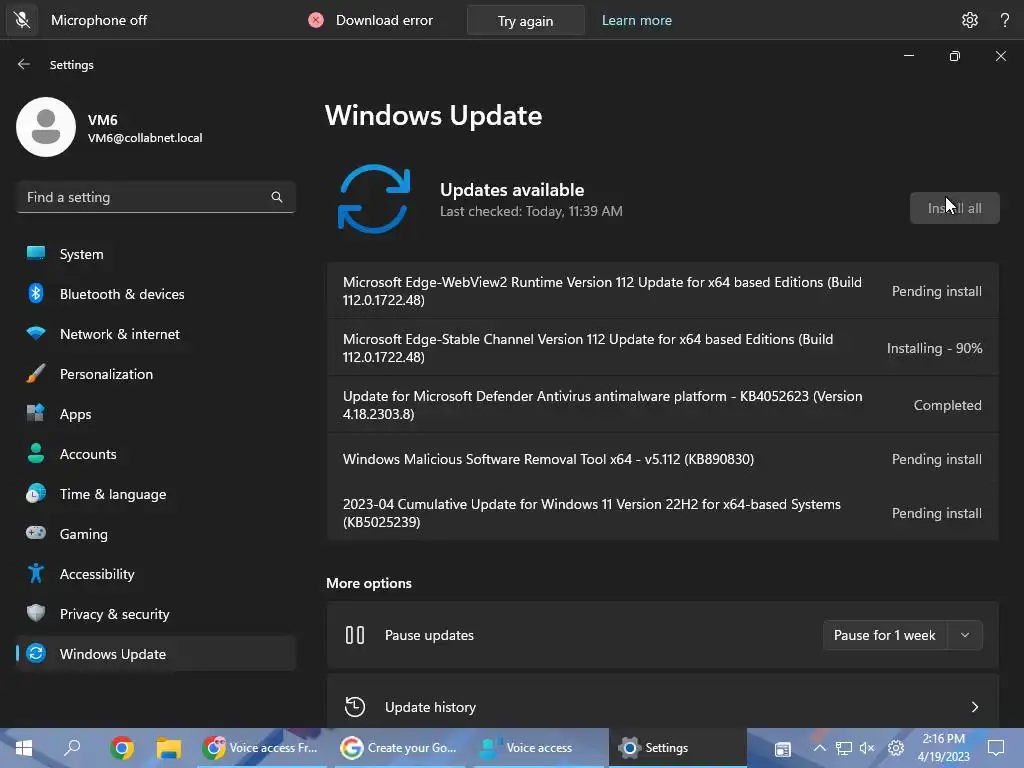This screenshot has width=1024, height=768.
Task: Click the Windows Update sidebar icon
Action: [x=36, y=653]
